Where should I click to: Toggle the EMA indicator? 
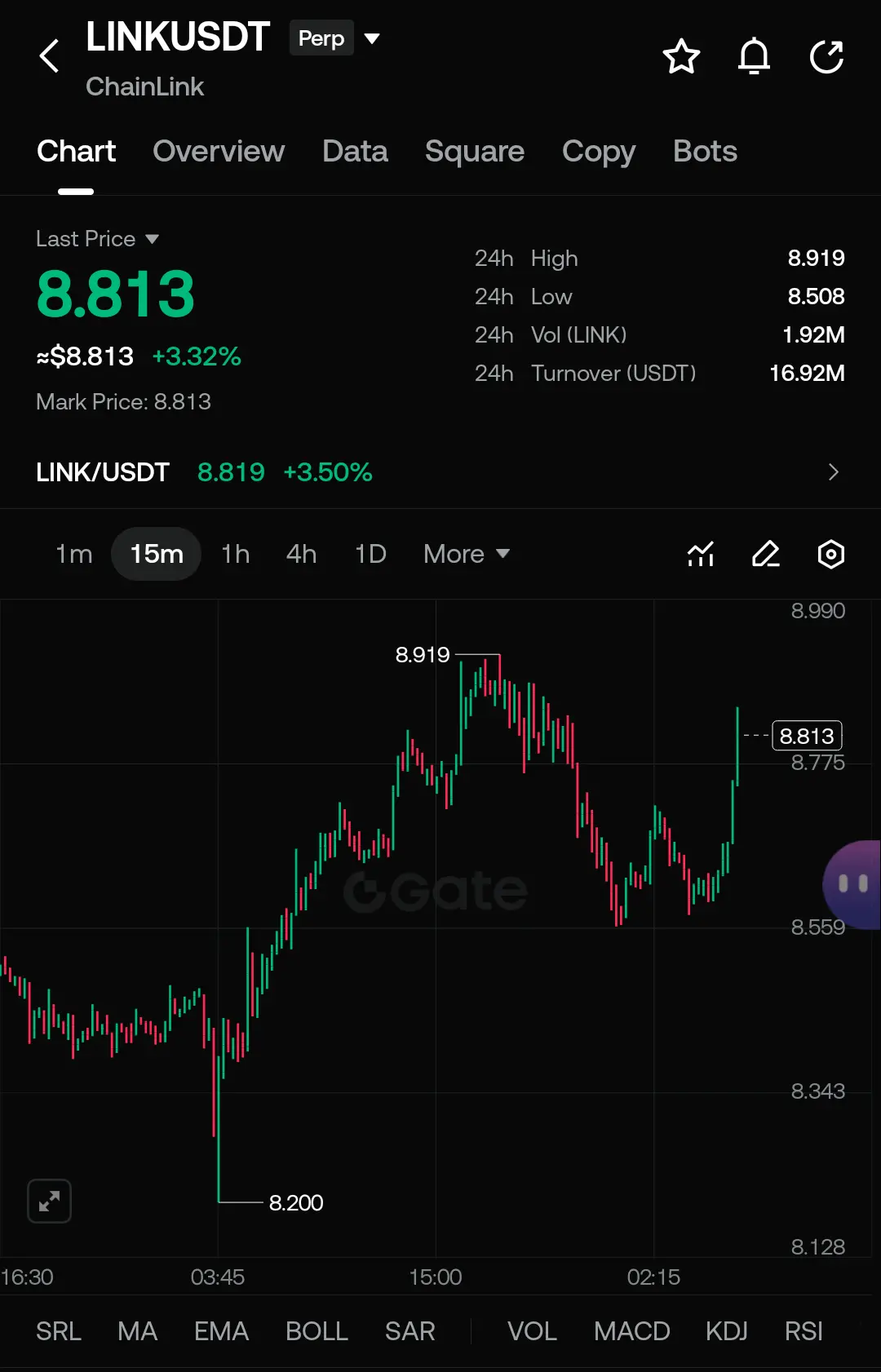221,1331
